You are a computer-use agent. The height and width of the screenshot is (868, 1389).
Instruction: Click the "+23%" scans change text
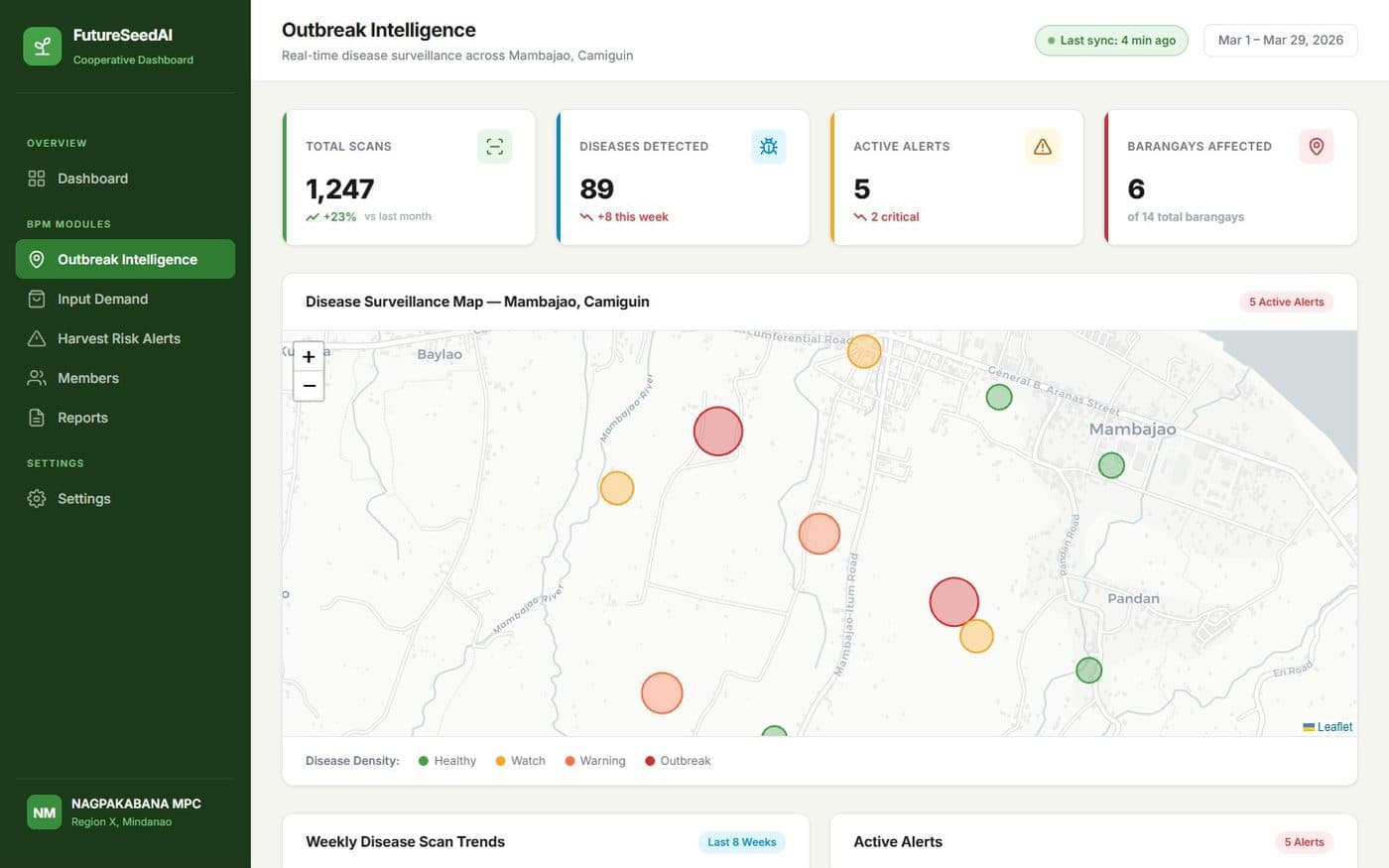(x=339, y=216)
